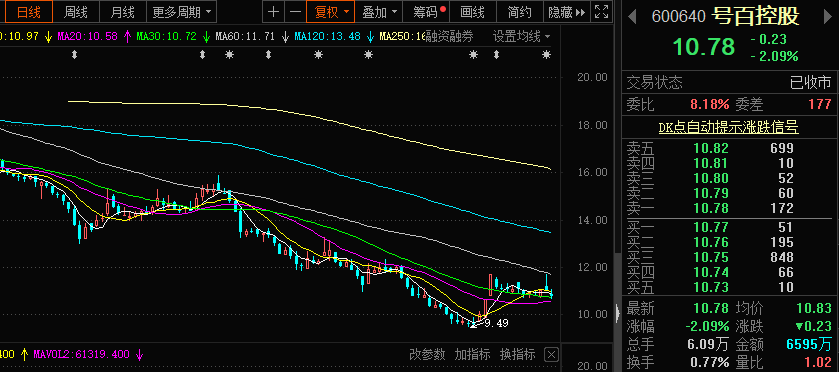
Task: Click the first up-down arrow event marker
Action: click(x=74, y=55)
